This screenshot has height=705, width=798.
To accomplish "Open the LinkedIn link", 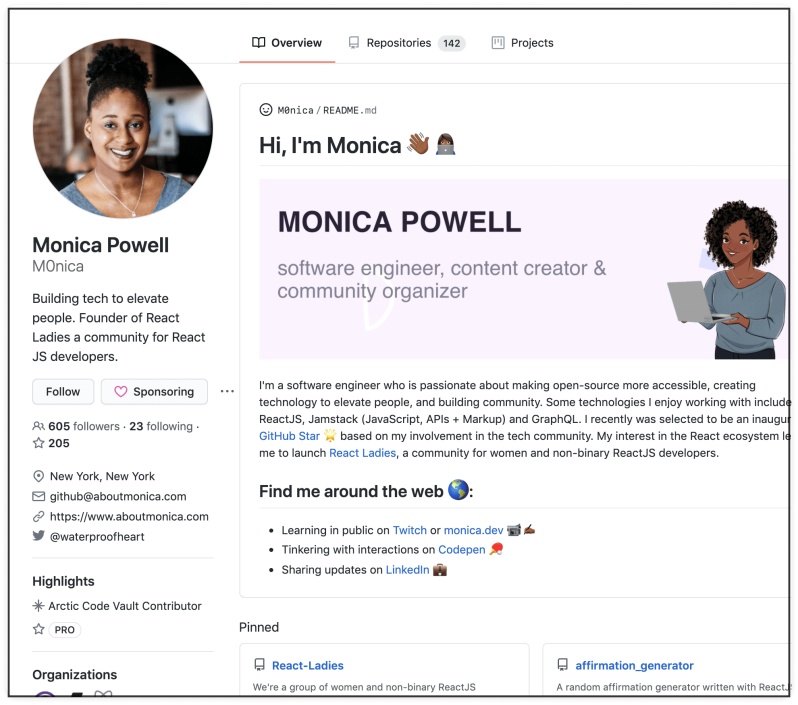I will [x=408, y=570].
